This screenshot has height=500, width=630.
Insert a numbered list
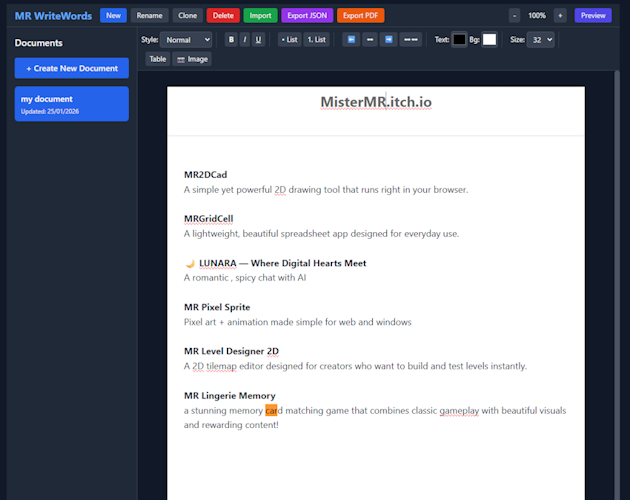[317, 39]
